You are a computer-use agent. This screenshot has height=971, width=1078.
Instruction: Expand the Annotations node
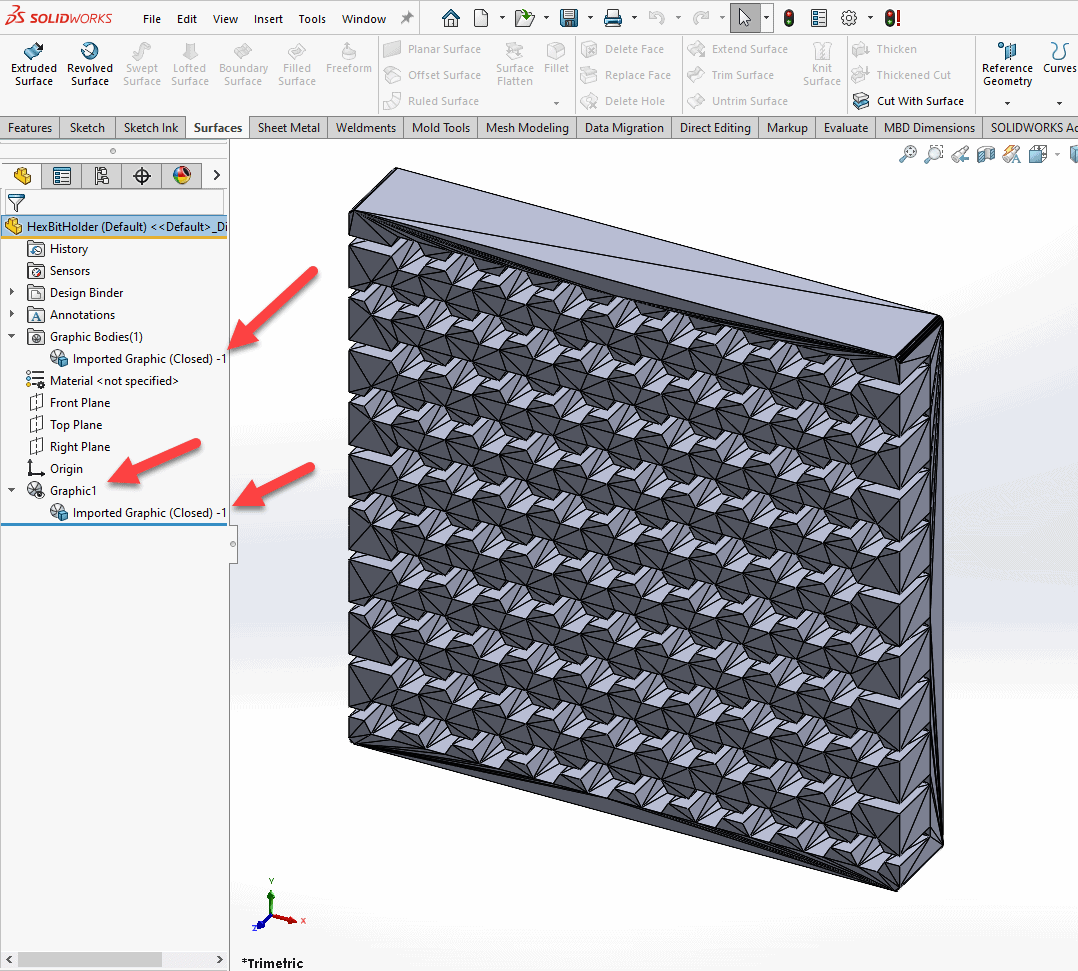coord(12,314)
